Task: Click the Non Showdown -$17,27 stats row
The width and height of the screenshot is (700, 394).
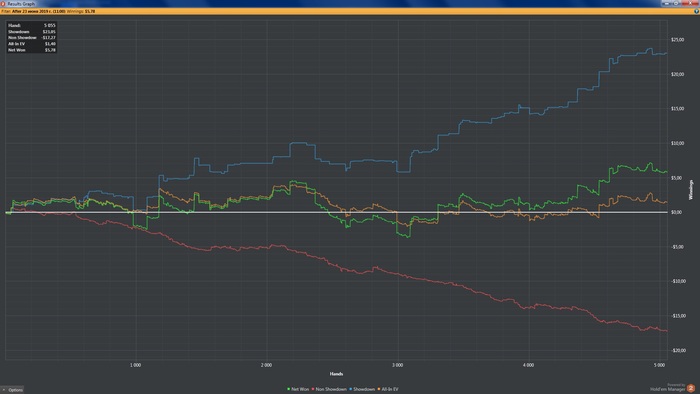Action: pyautogui.click(x=32, y=38)
